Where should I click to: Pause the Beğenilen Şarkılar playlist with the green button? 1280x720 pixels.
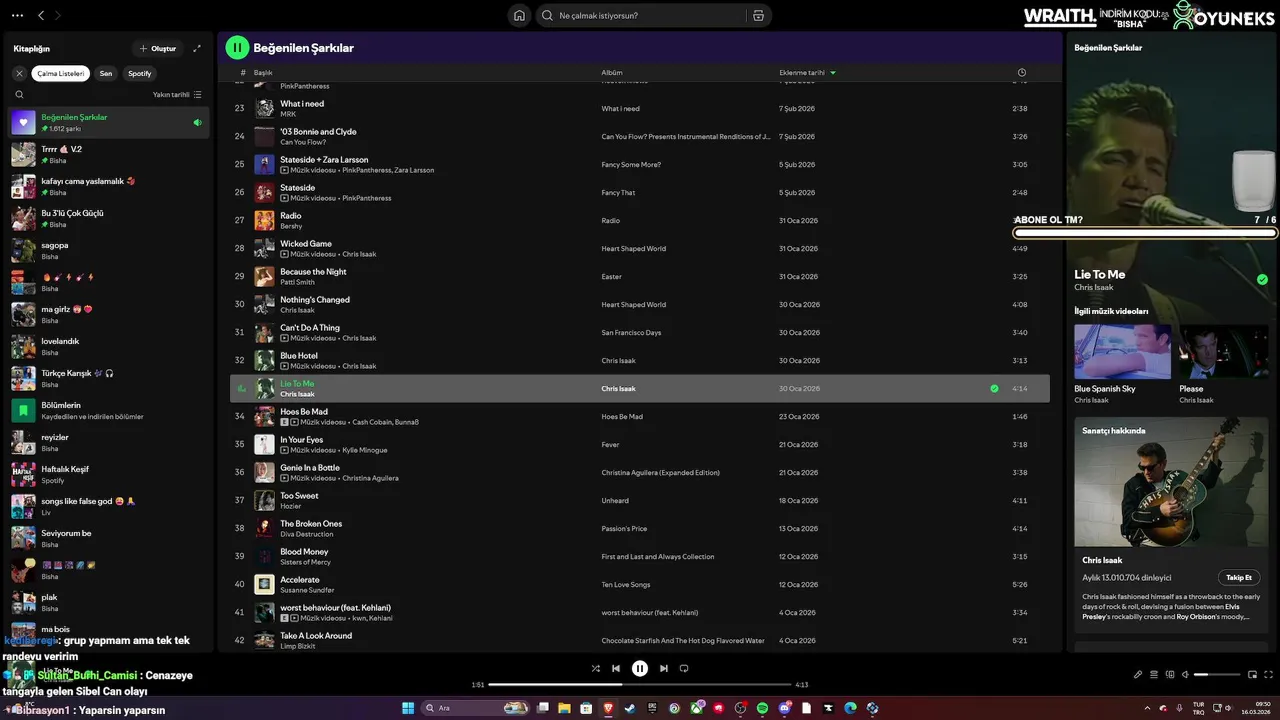point(237,47)
